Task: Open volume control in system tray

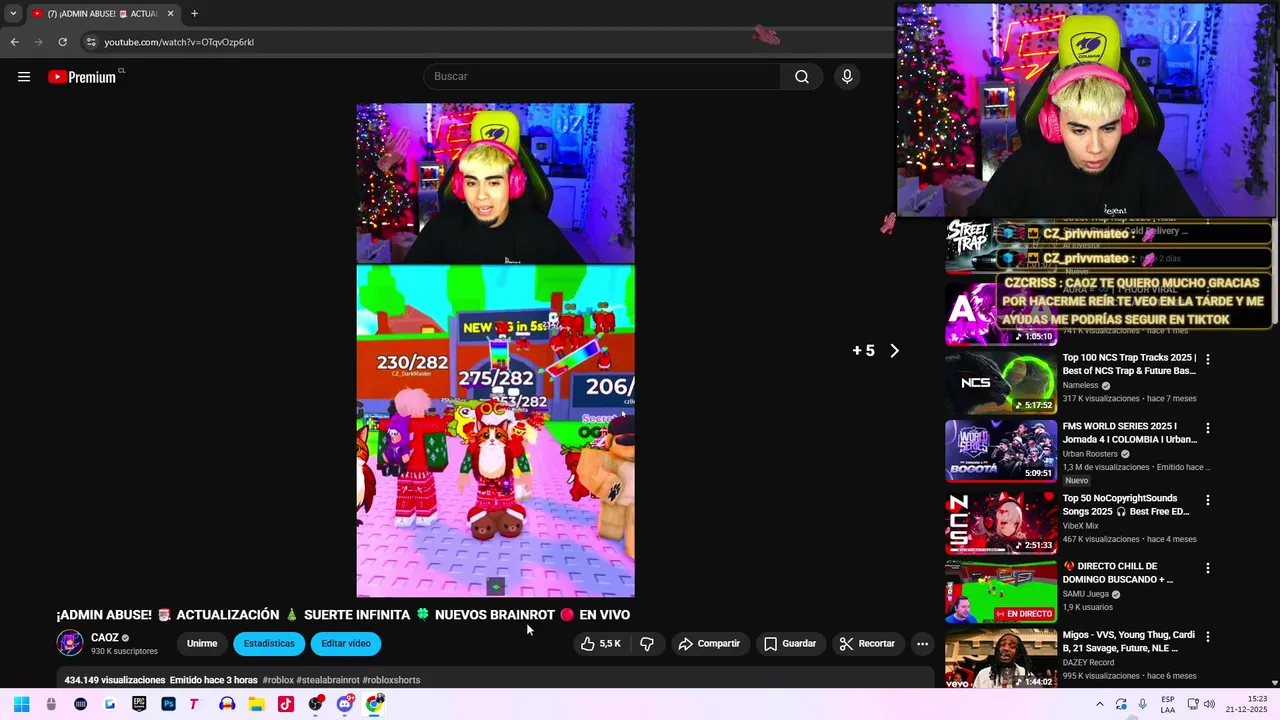Action: click(1209, 704)
